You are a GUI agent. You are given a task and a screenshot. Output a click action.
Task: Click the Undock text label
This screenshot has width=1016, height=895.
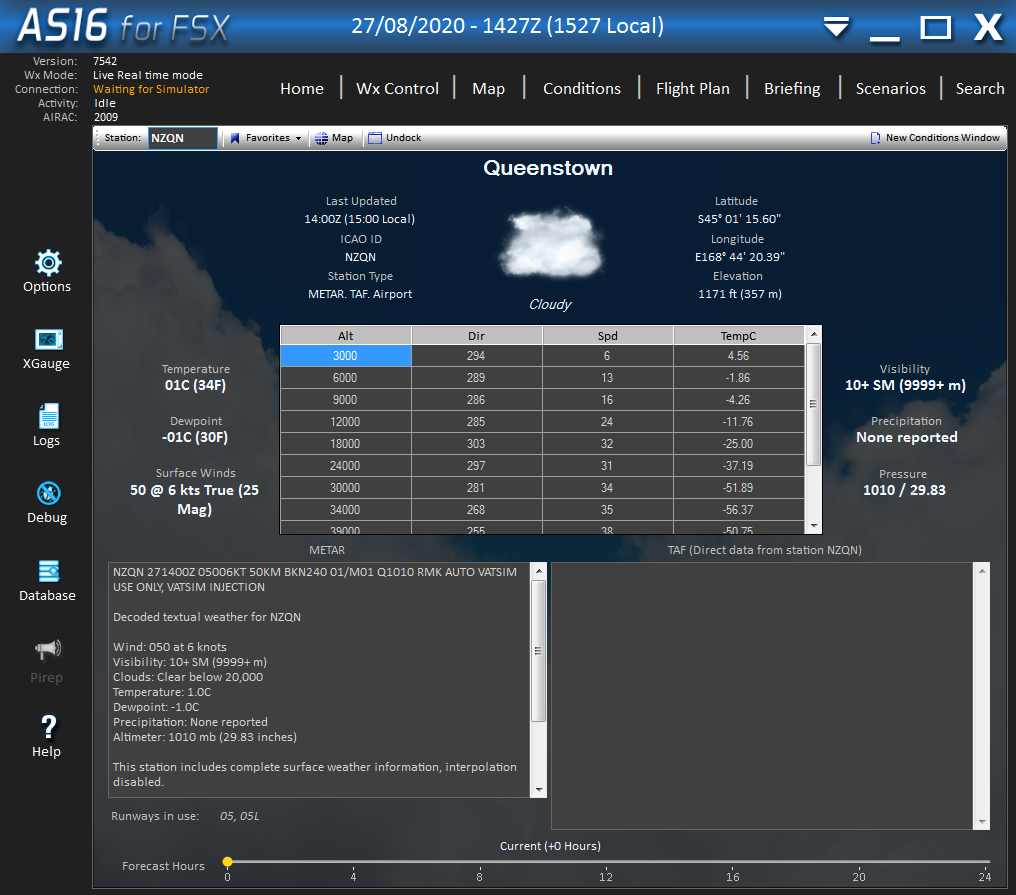click(x=404, y=138)
